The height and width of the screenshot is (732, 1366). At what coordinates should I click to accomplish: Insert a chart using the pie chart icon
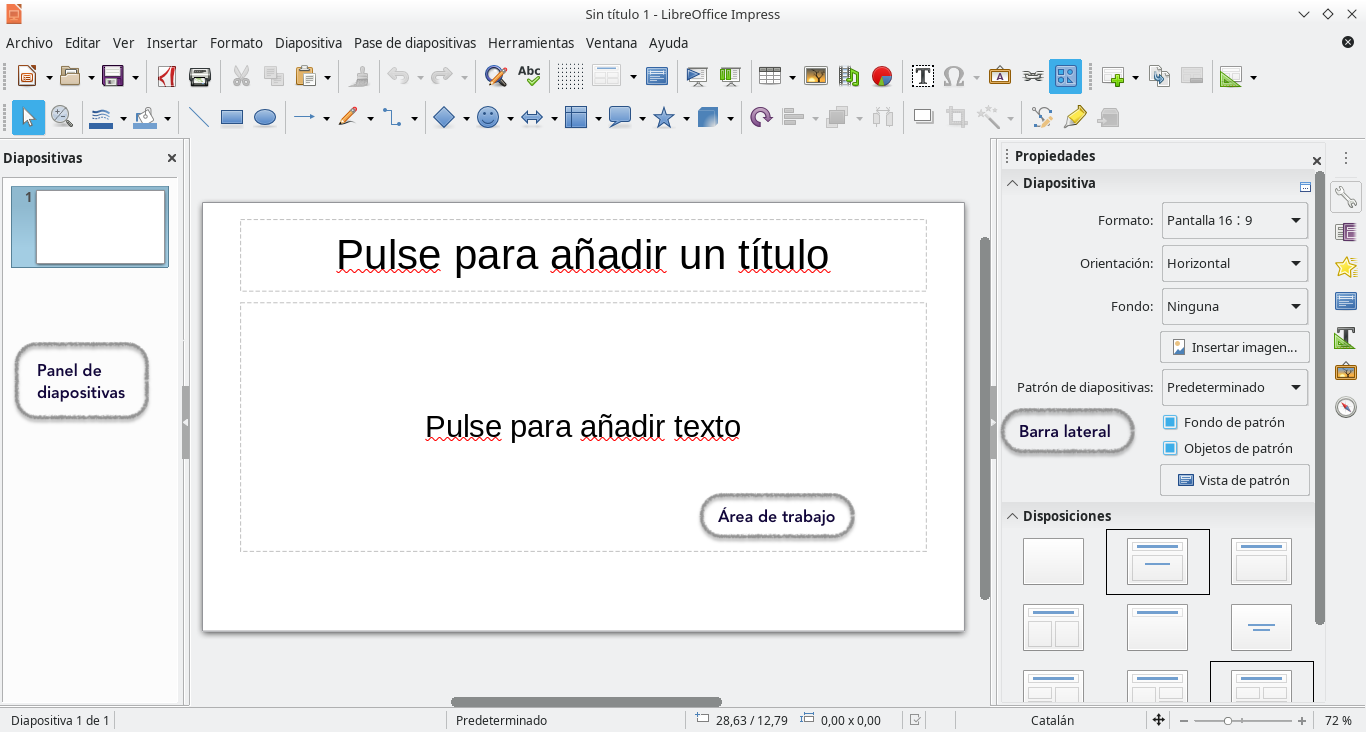point(882,76)
